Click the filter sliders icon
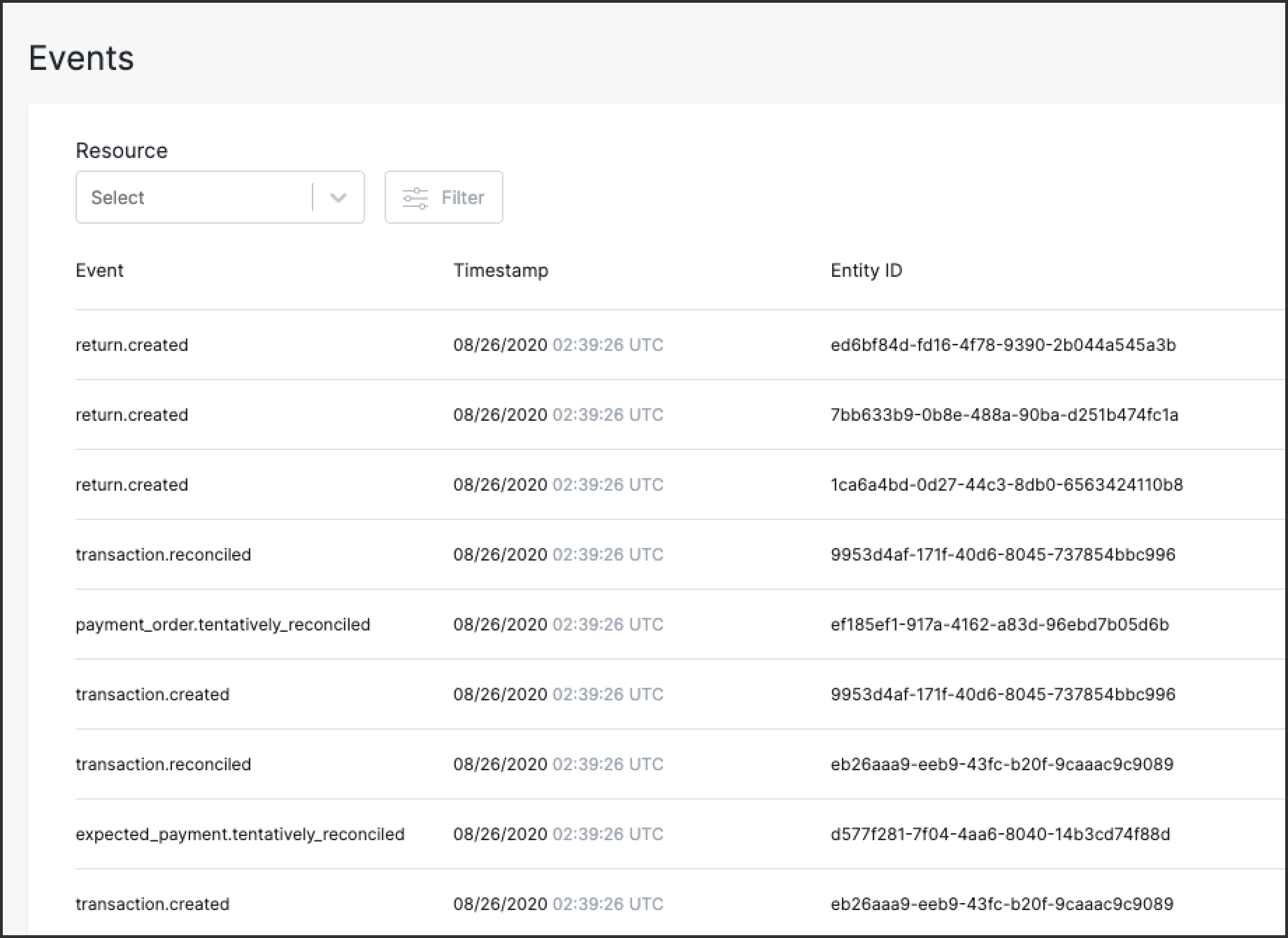Viewport: 1288px width, 938px height. point(415,198)
